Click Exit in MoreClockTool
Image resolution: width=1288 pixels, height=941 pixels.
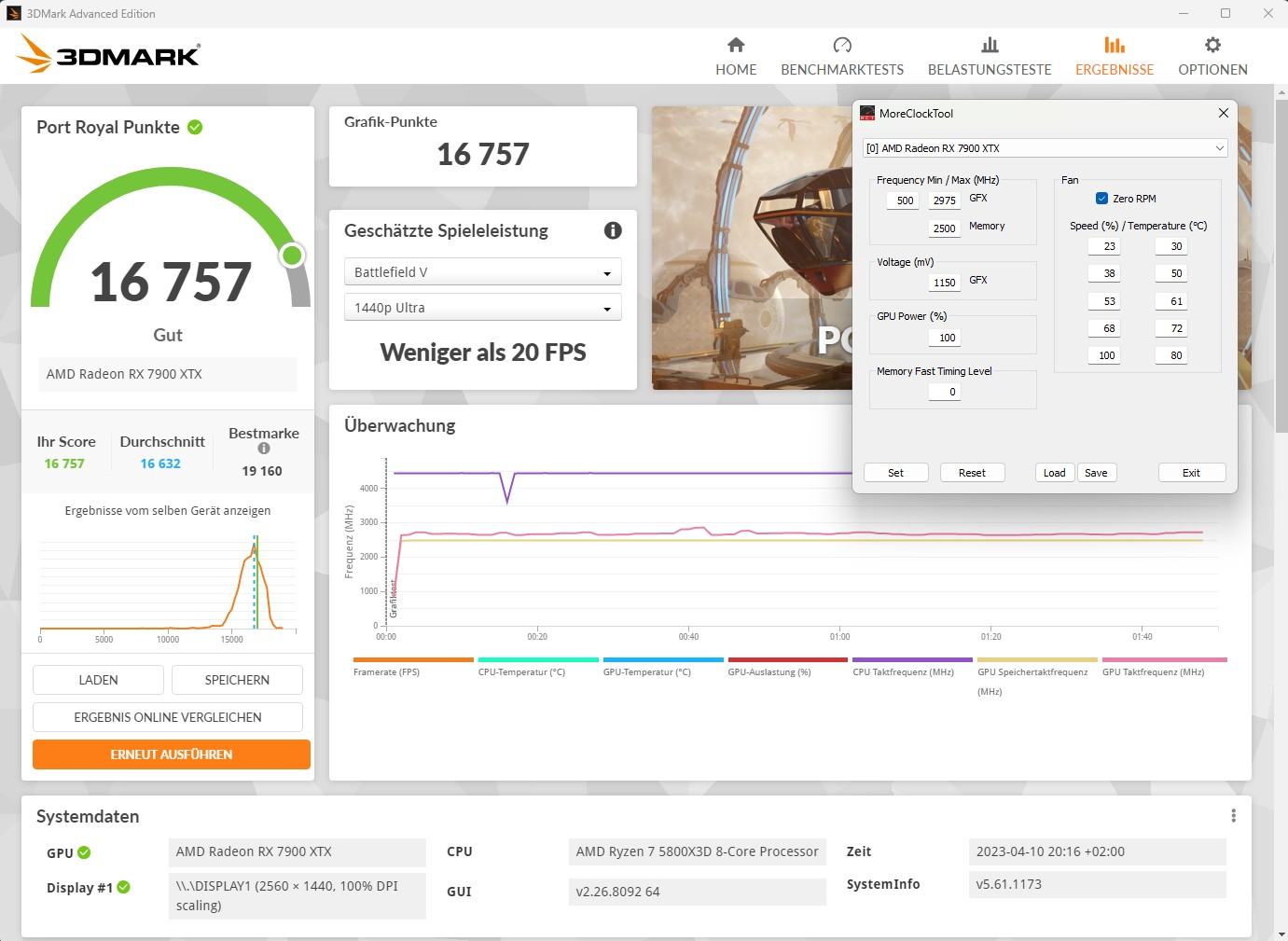1191,473
